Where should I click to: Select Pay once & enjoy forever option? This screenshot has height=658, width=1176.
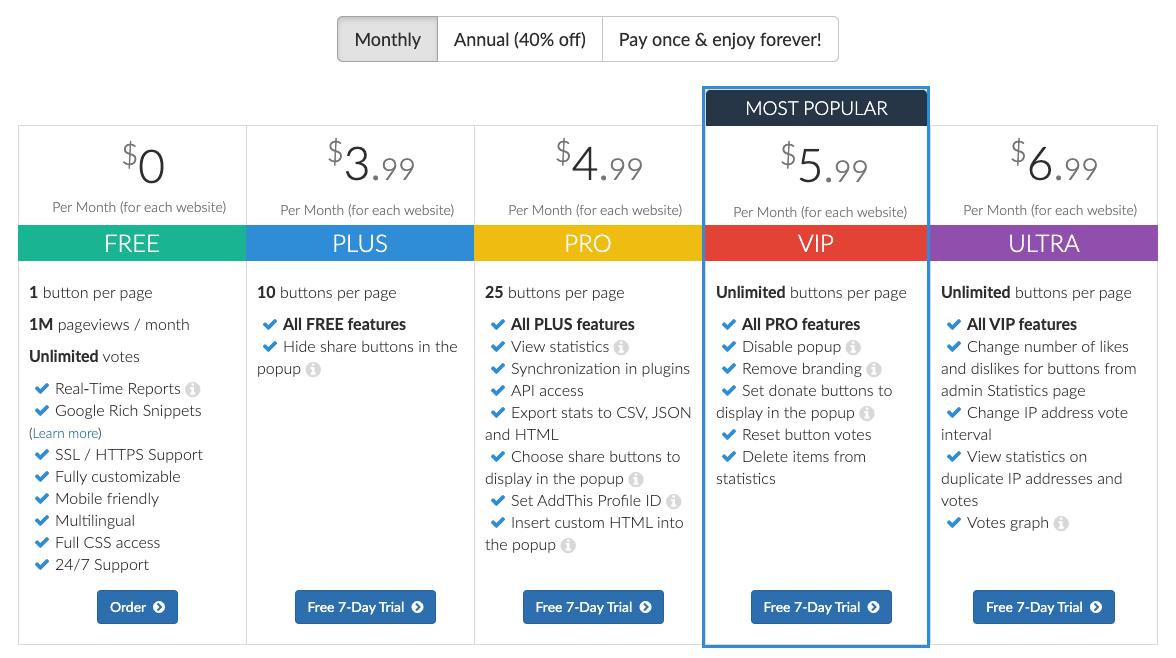tap(720, 39)
